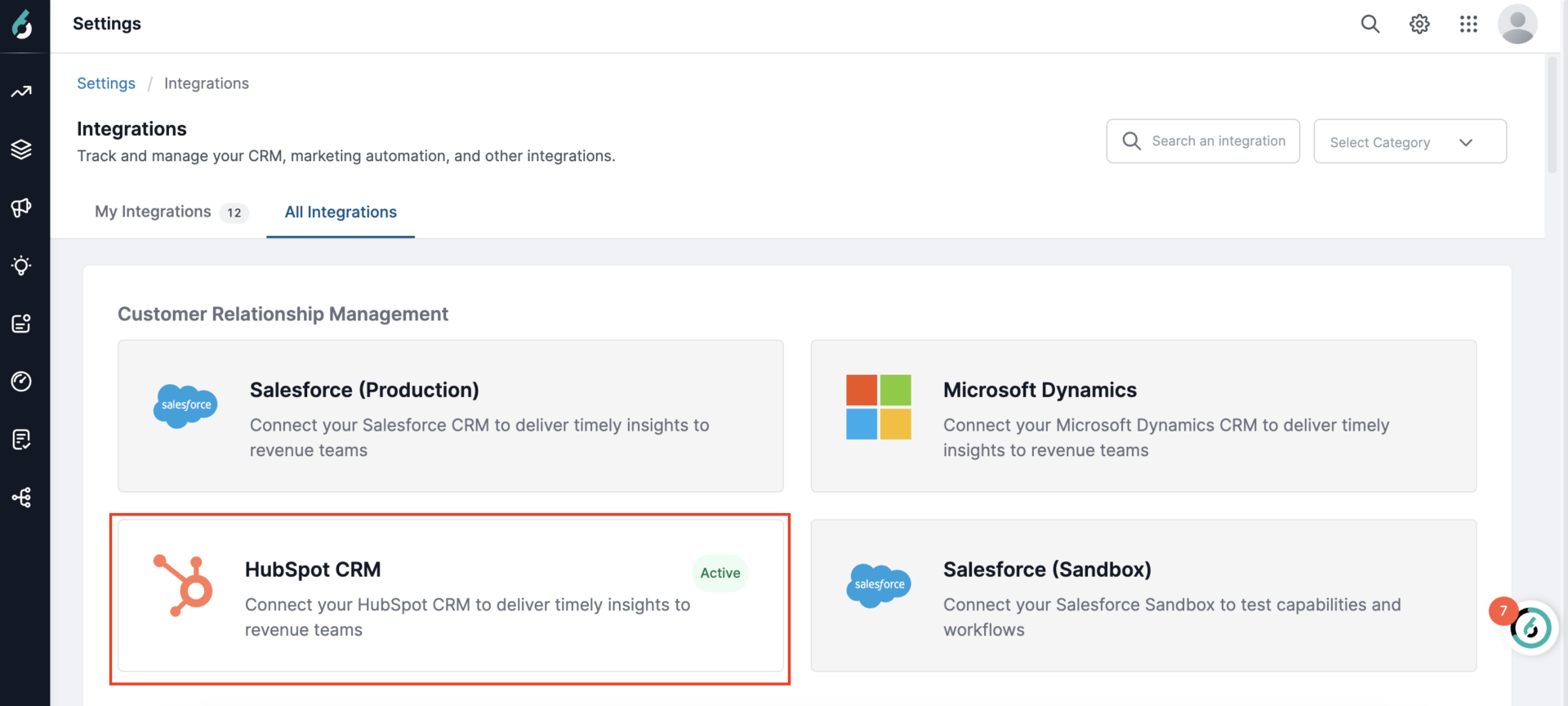Click the page vertical scrollbar

(1552, 114)
